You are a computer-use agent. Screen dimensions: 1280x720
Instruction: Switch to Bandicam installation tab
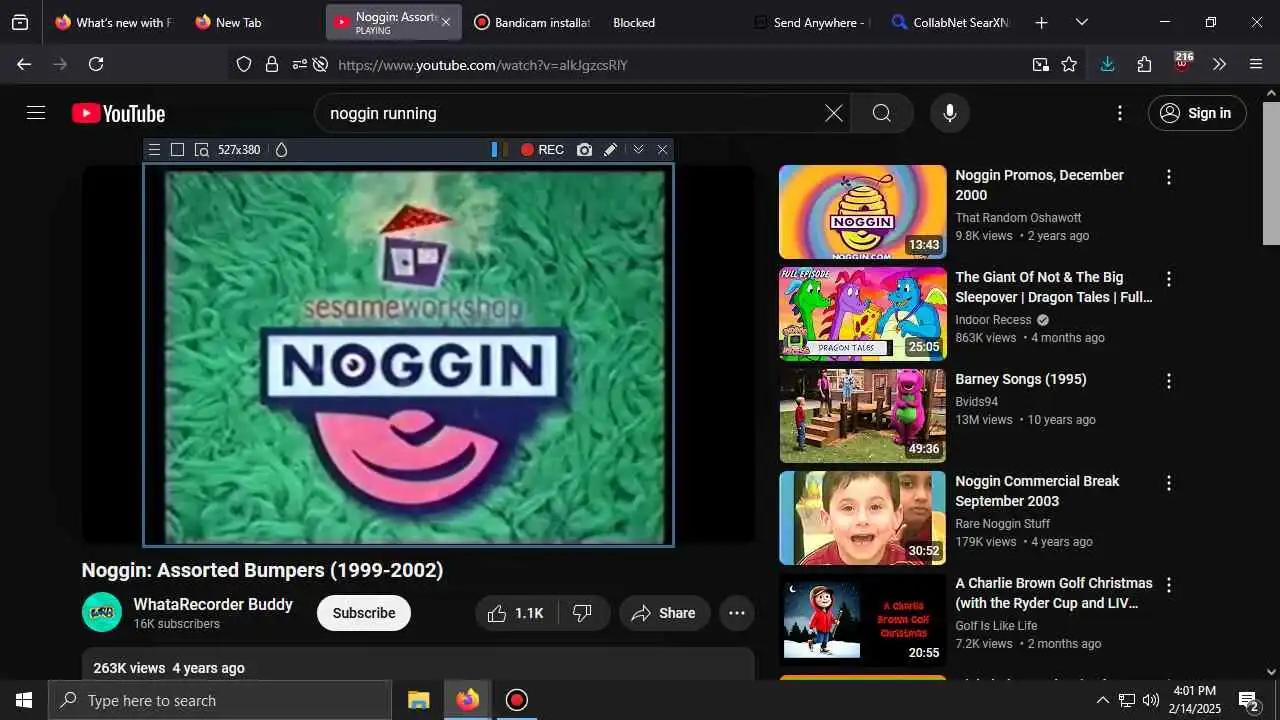pyautogui.click(x=533, y=22)
